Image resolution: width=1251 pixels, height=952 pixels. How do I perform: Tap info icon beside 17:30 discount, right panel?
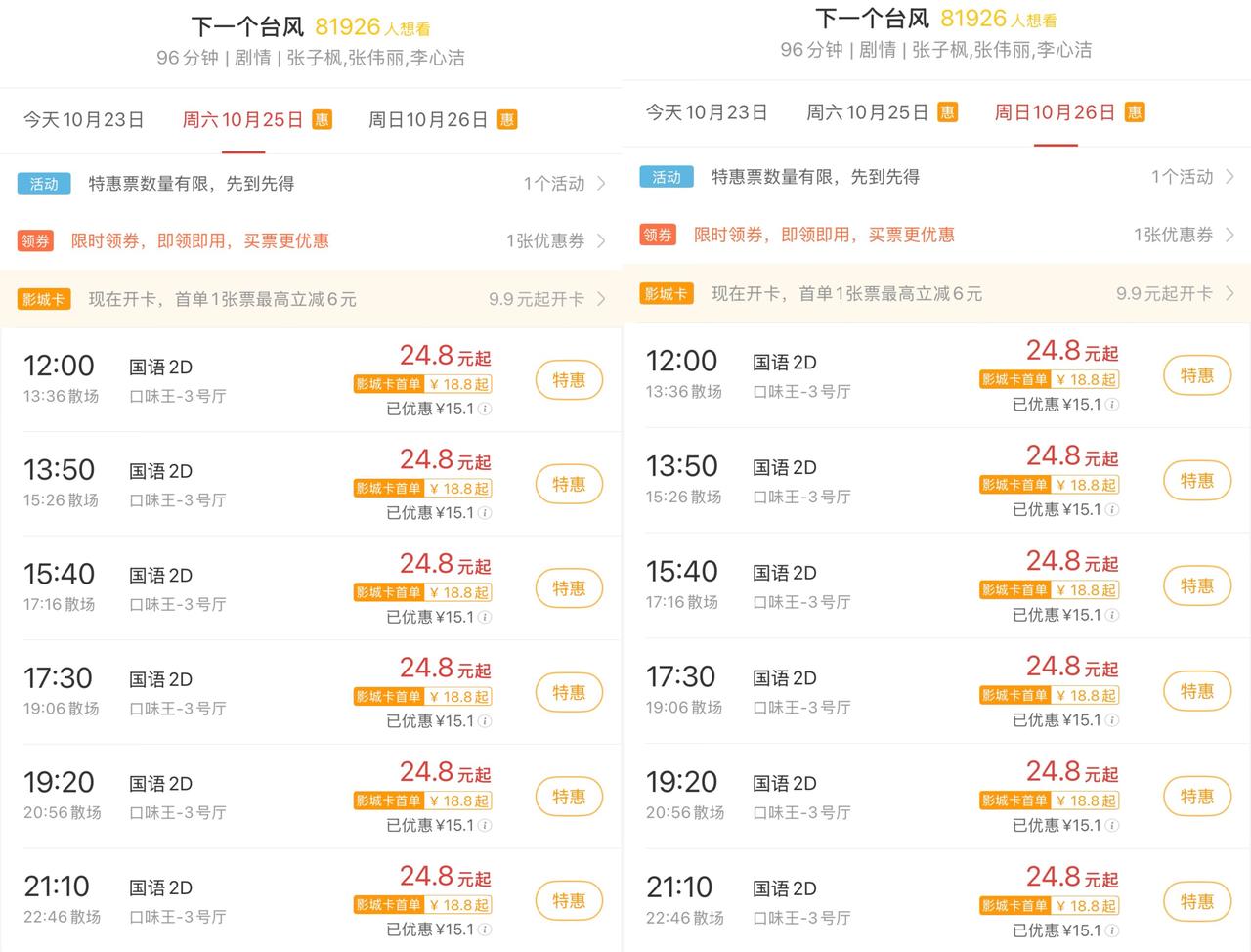(x=1112, y=720)
